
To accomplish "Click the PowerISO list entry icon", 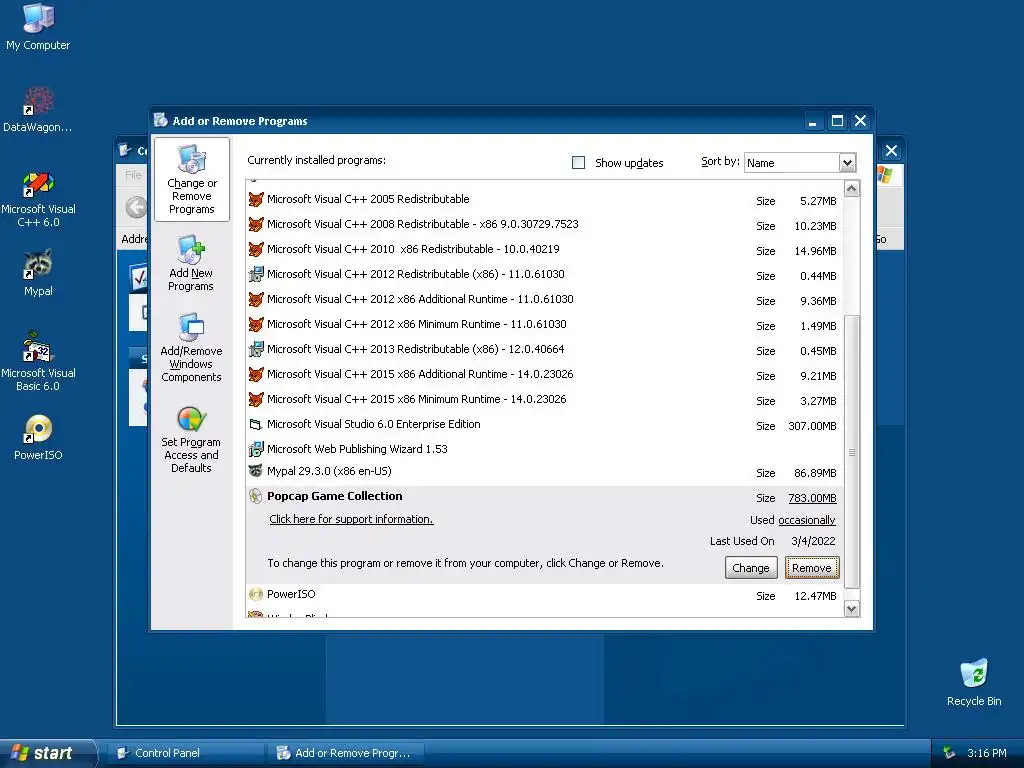I will click(x=256, y=594).
